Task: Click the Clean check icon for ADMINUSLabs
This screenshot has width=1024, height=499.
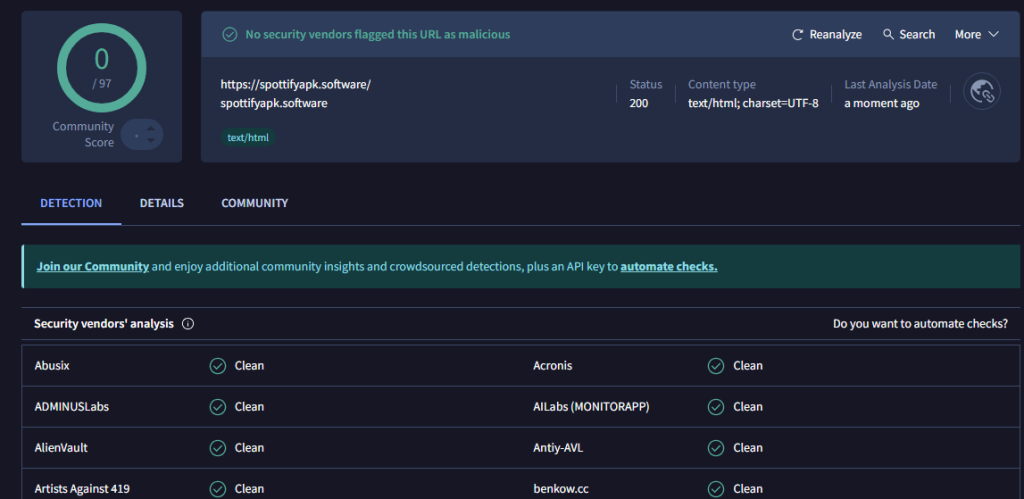Action: click(217, 407)
